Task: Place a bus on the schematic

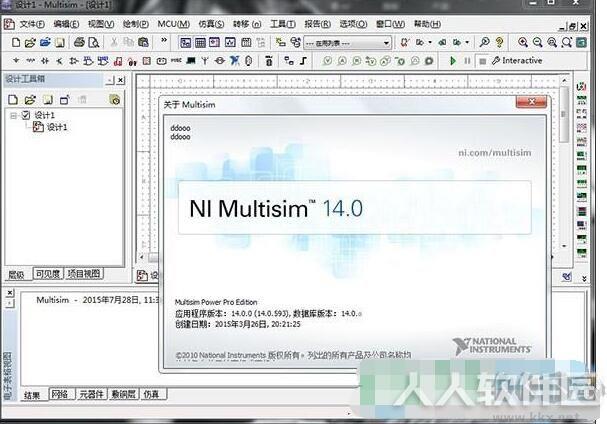Action: pos(304,61)
